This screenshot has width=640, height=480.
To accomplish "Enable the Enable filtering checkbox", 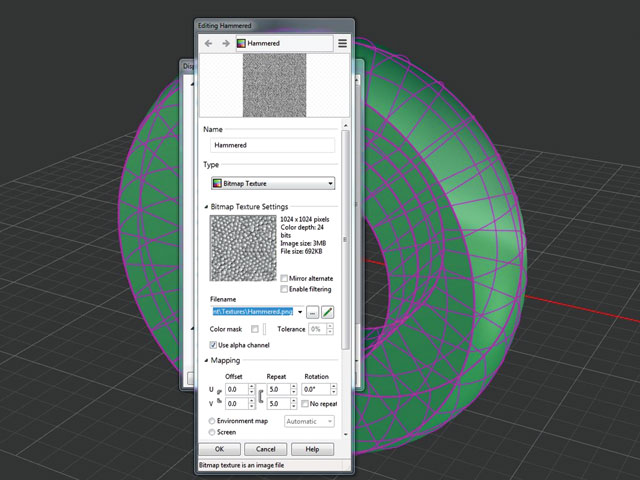I will tap(284, 289).
